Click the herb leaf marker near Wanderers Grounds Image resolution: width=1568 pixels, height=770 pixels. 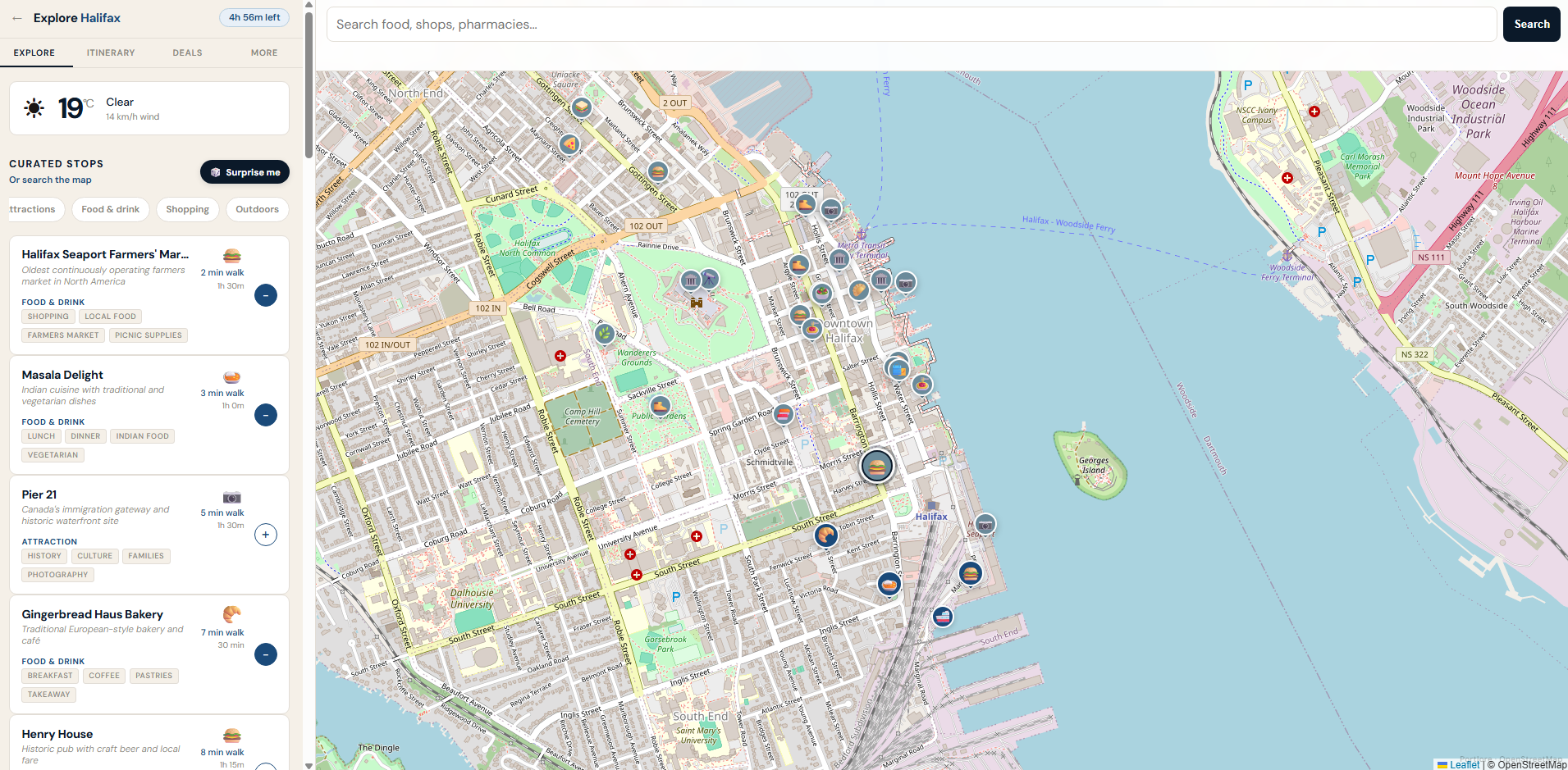point(605,334)
